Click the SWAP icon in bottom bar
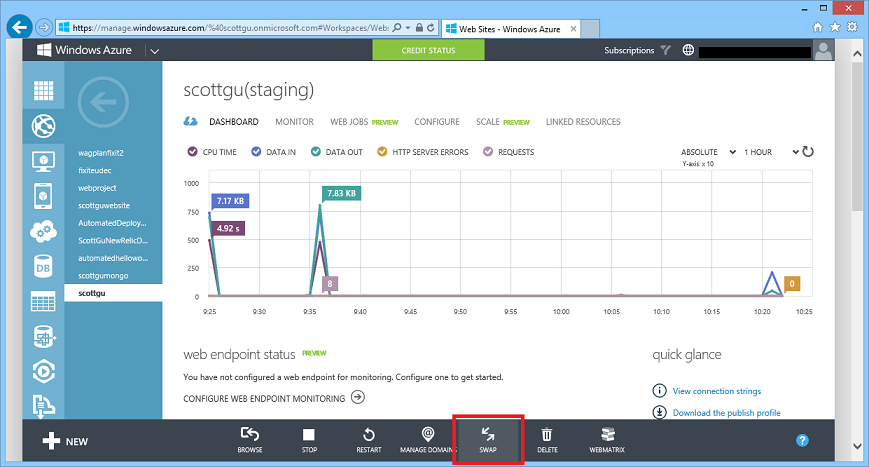This screenshot has width=869, height=467. (x=488, y=434)
